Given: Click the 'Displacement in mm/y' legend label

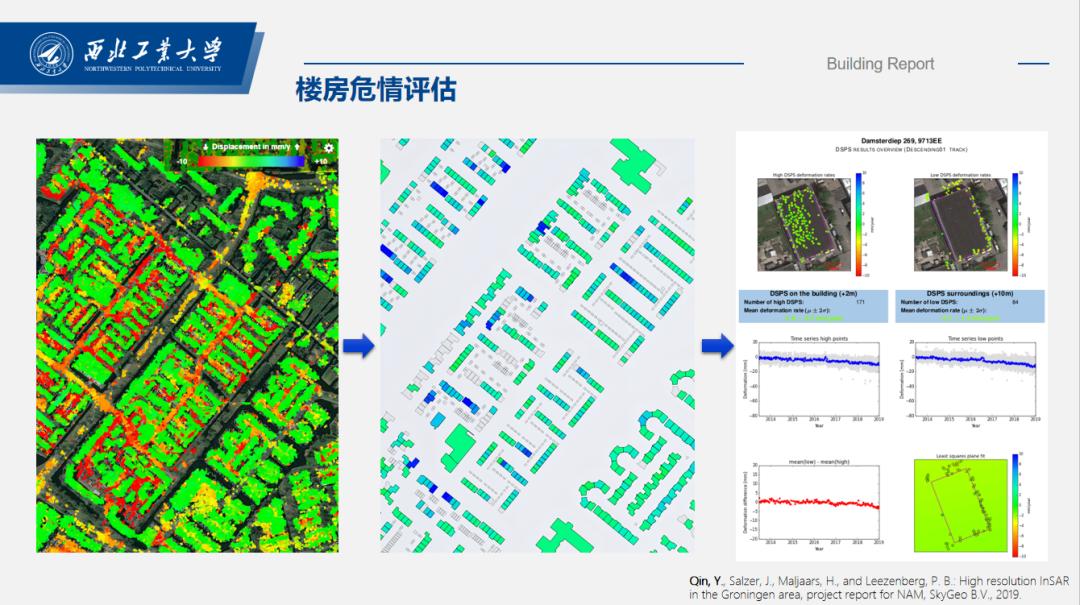Looking at the screenshot, I should (251, 147).
